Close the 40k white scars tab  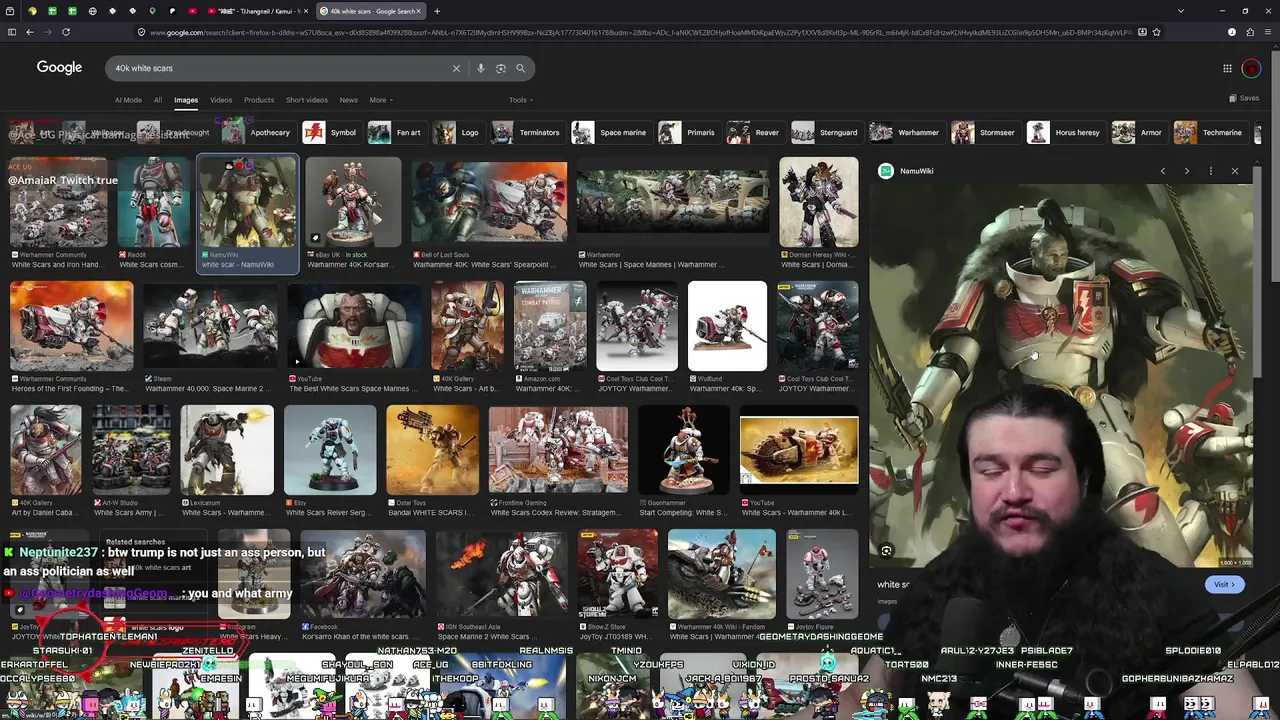pyautogui.click(x=418, y=11)
